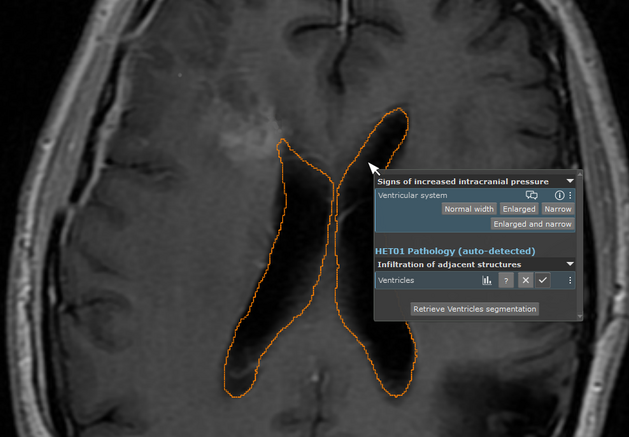629x437 pixels.
Task: Click scrollbar up arrow in findings panel
Action: pyautogui.click(x=580, y=174)
